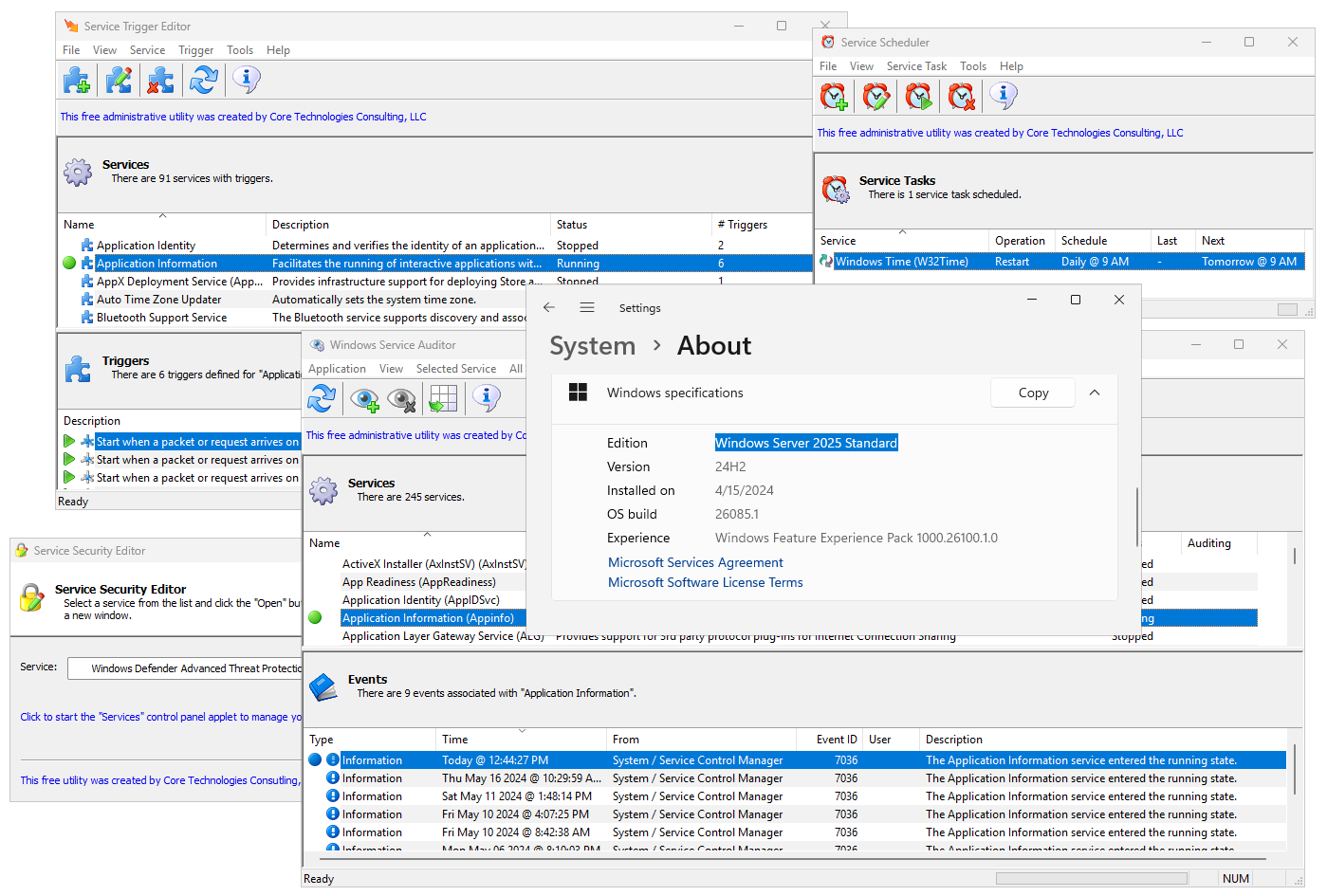Screen dimensions: 1327x896
Task: Refresh services in Service Trigger Editor toolbar
Action: (203, 81)
